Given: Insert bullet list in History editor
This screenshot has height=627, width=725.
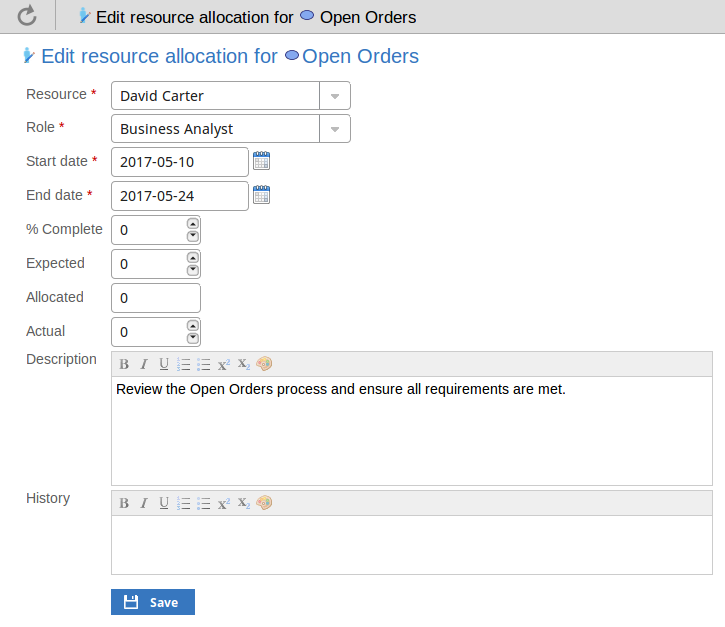Looking at the screenshot, I should coord(204,503).
